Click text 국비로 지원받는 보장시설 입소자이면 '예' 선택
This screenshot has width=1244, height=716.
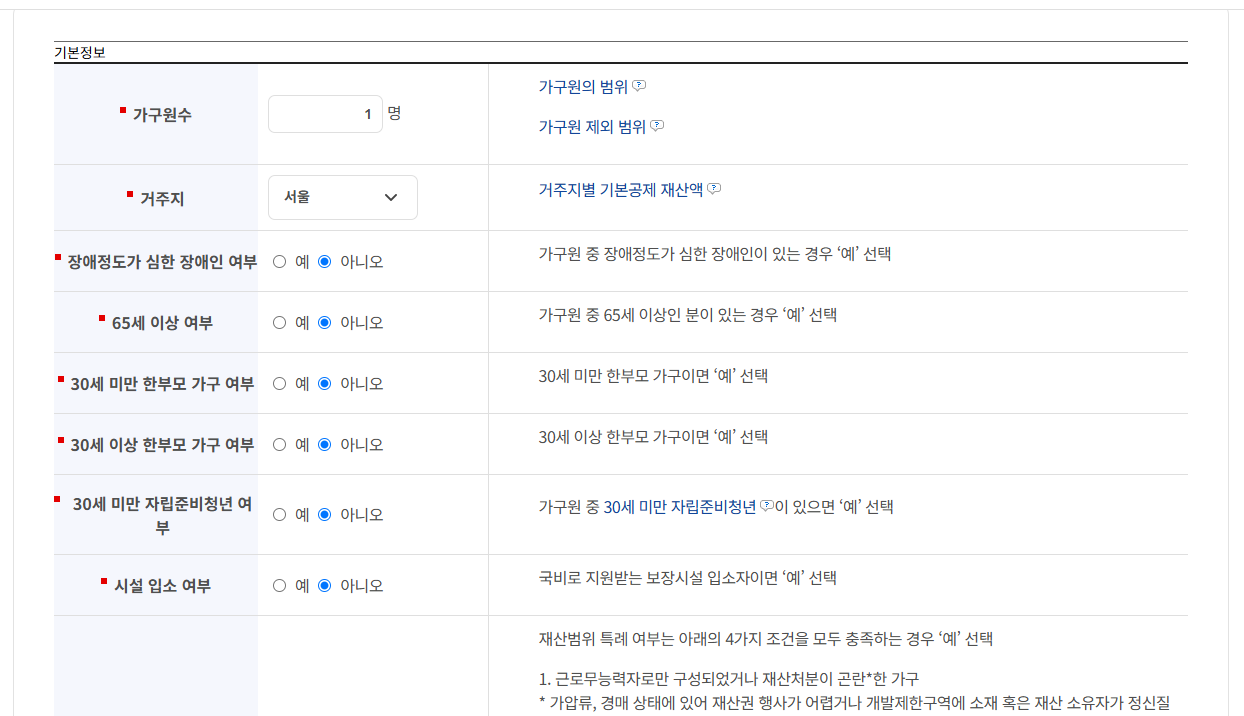687,578
